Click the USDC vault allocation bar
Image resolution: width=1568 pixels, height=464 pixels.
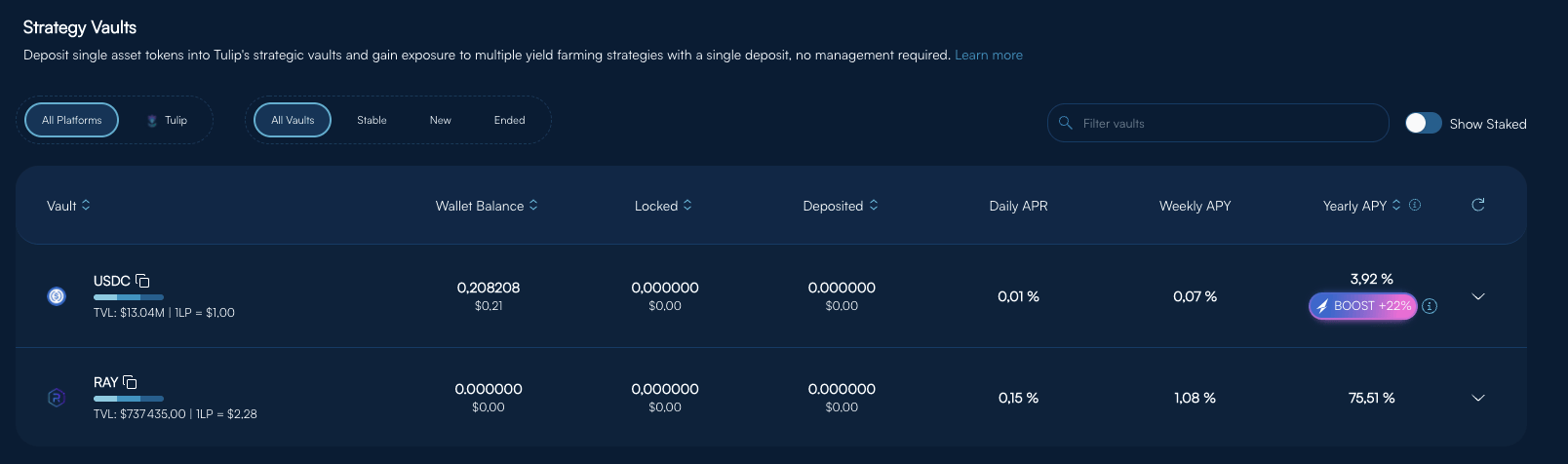[128, 297]
